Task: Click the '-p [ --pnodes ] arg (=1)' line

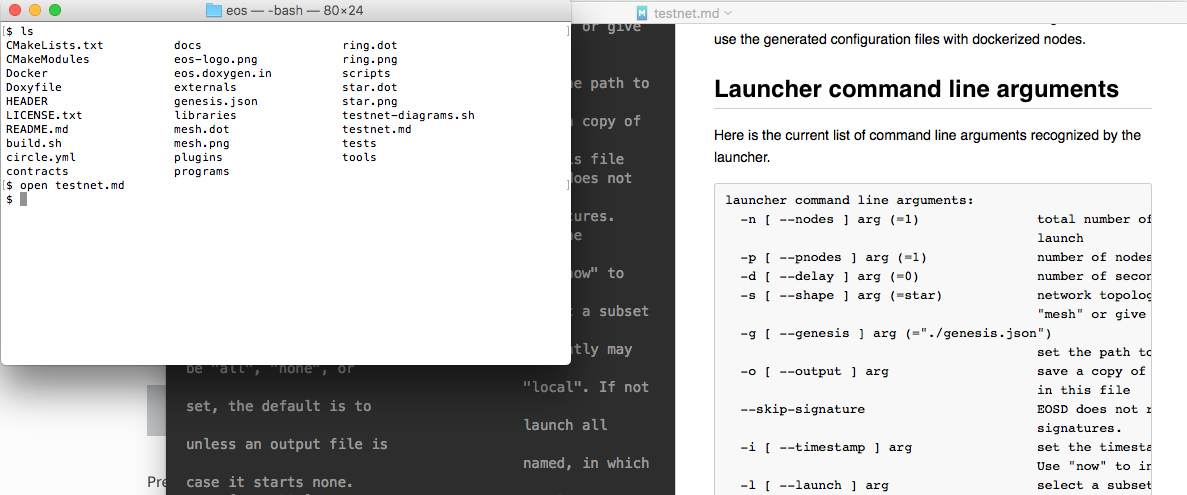Action: pos(833,257)
